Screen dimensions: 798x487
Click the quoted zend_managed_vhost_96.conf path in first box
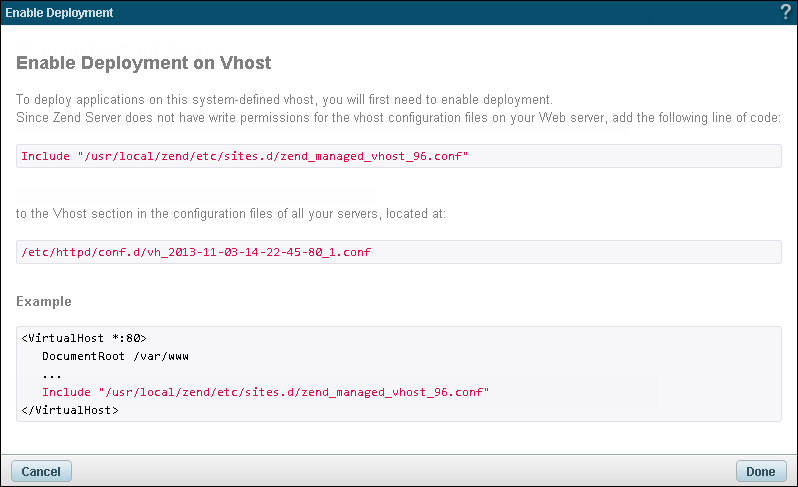tap(273, 156)
